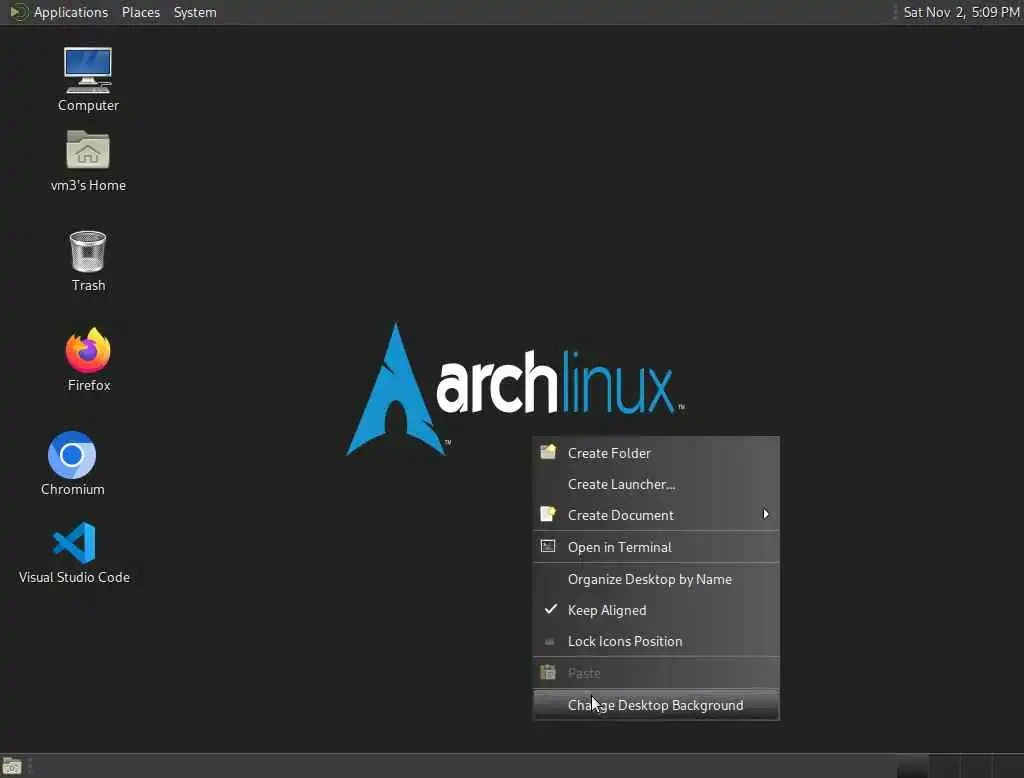
Task: Click the clipboard icon next to Paste
Action: tap(548, 672)
